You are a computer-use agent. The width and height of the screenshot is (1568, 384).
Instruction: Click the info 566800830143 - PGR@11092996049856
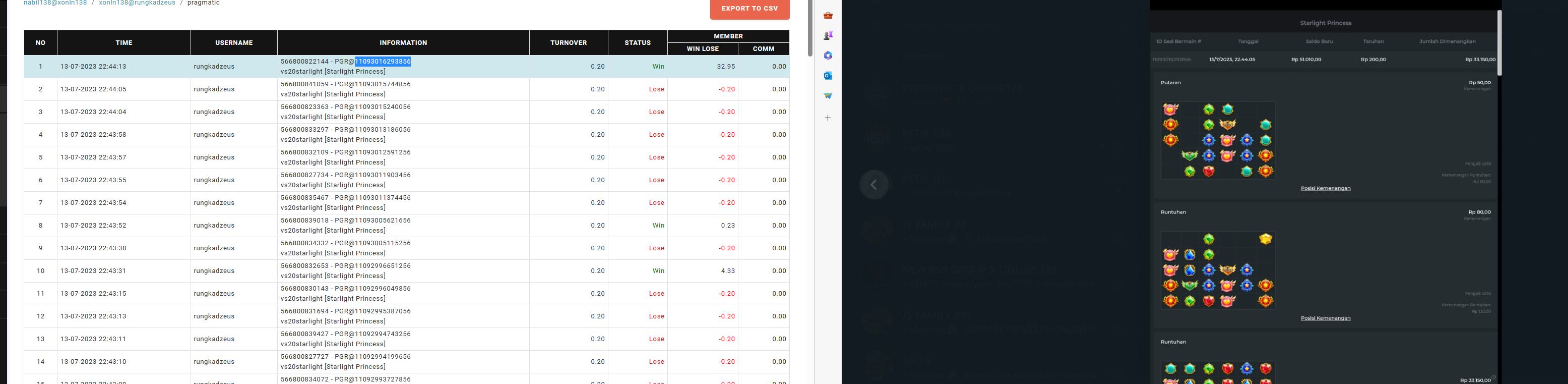click(345, 288)
